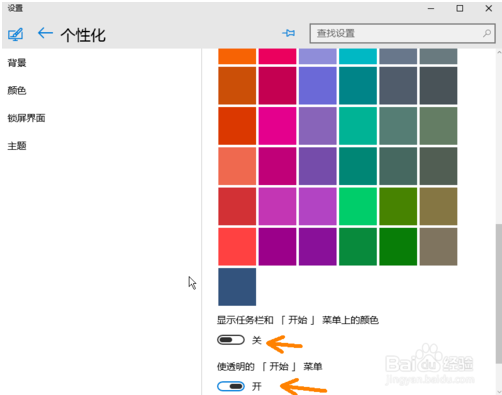Image resolution: width=502 pixels, height=395 pixels.
Task: Pin this settings page with pin icon
Action: pos(288,33)
